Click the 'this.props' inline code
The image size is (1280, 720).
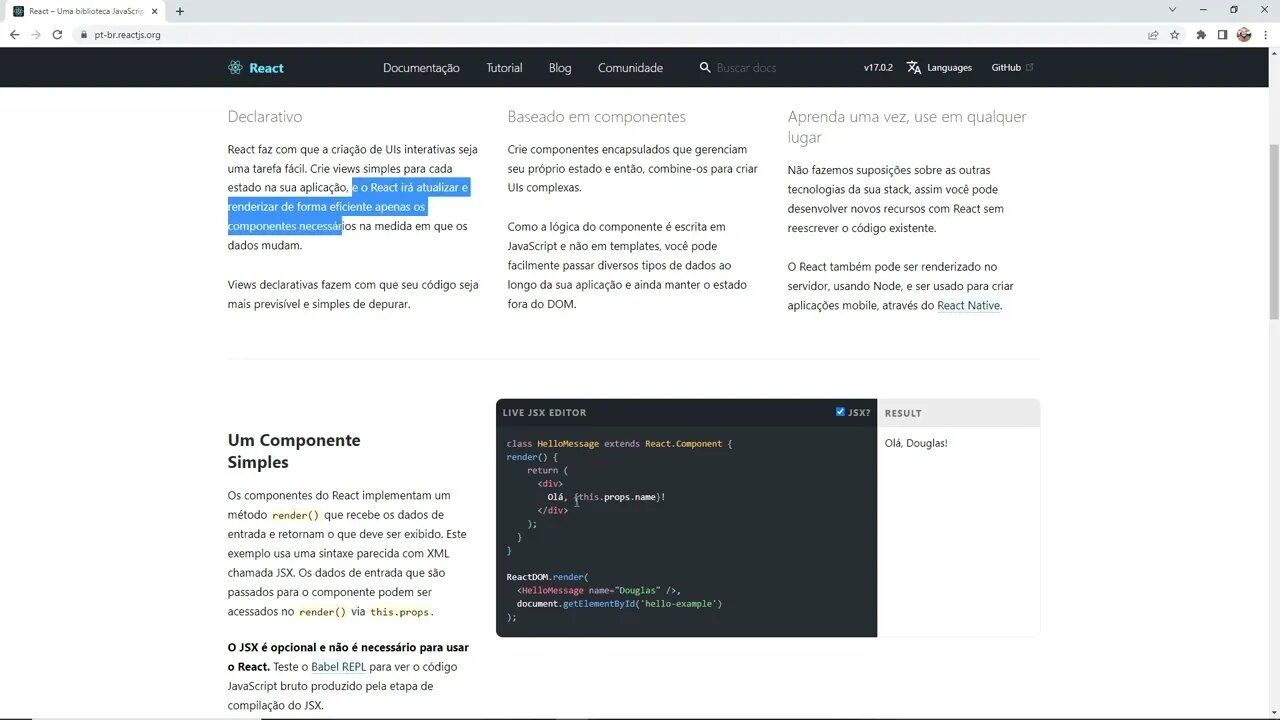pyautogui.click(x=401, y=612)
